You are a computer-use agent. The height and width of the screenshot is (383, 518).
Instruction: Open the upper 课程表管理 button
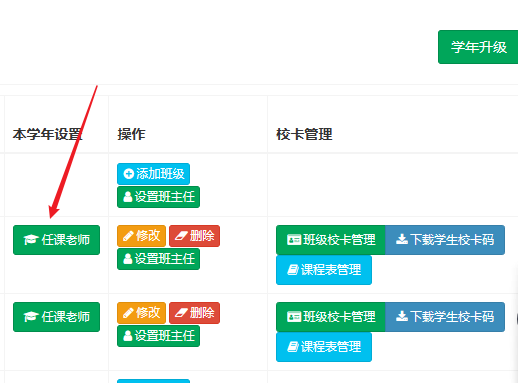pos(324,270)
